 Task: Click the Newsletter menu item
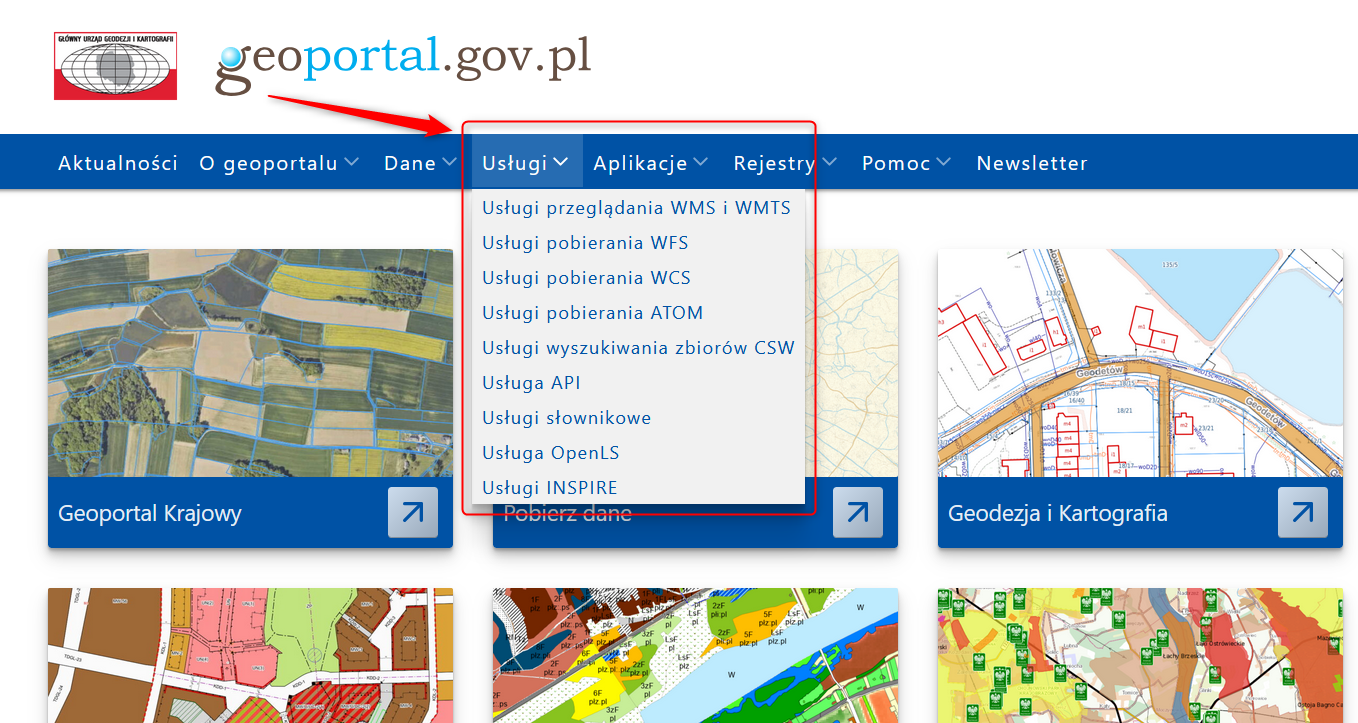1032,162
